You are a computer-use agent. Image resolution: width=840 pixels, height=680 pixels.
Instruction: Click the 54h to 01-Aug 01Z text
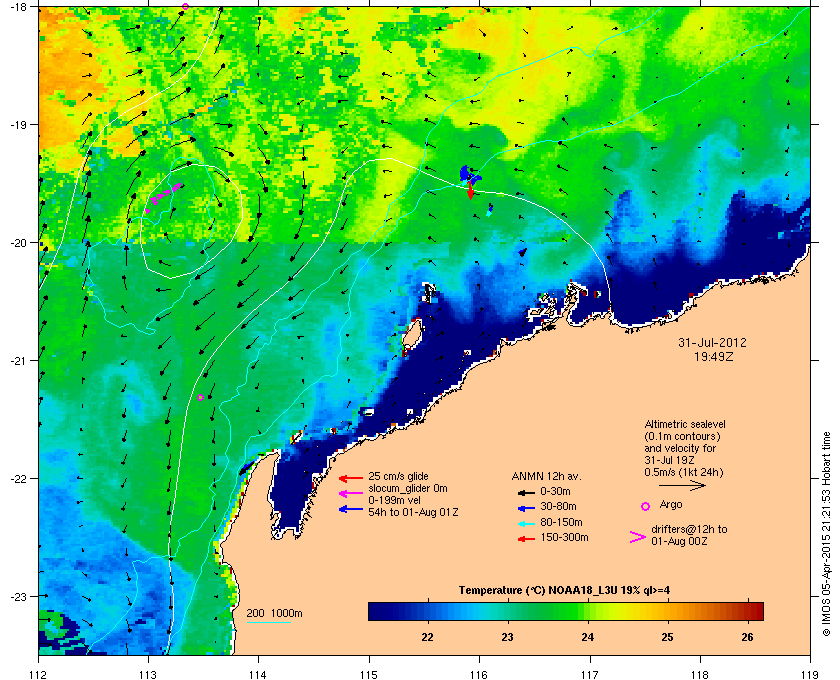[413, 512]
